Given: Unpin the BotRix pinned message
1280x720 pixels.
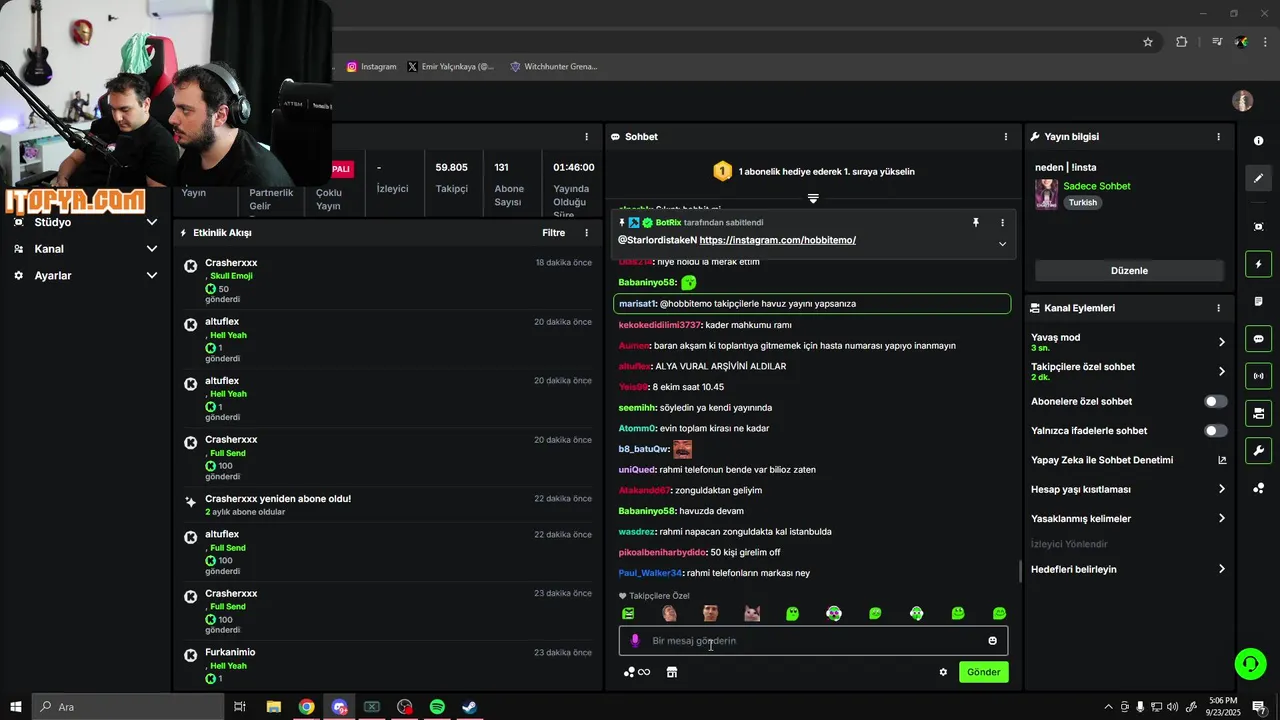Looking at the screenshot, I should coord(976,223).
